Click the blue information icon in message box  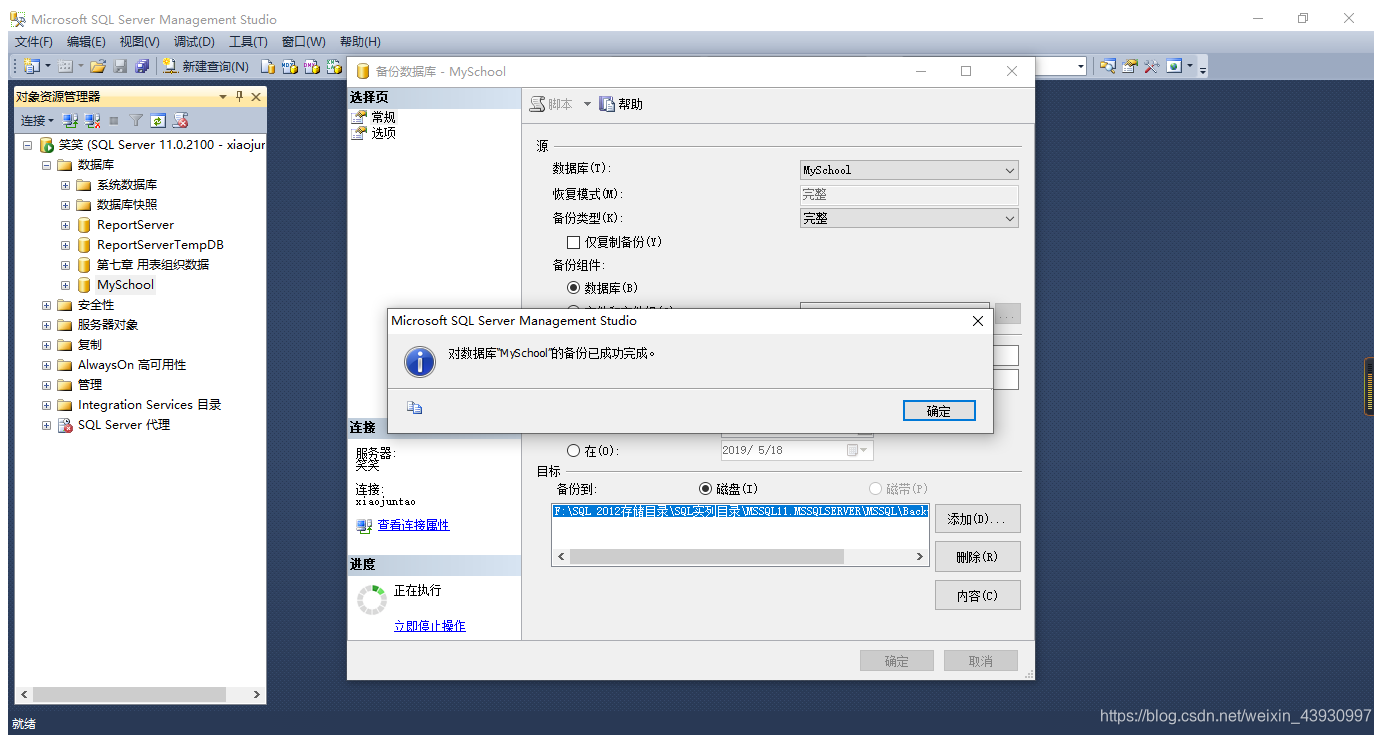[419, 361]
